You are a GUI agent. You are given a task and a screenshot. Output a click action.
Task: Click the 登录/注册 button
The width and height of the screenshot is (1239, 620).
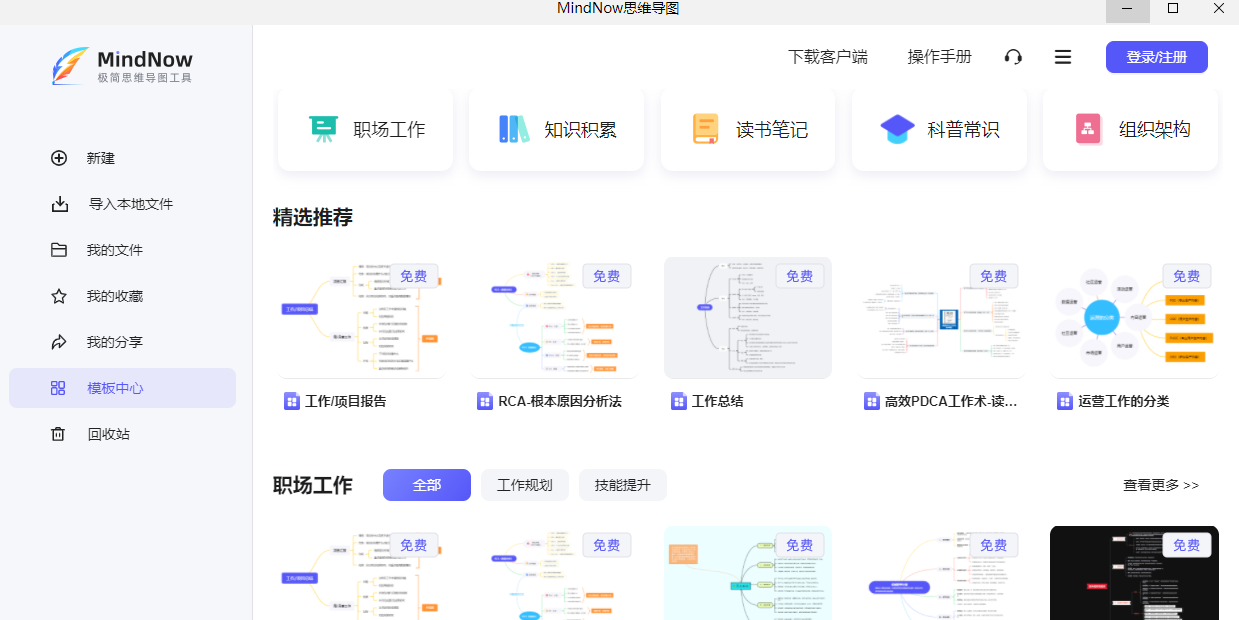(x=1156, y=57)
